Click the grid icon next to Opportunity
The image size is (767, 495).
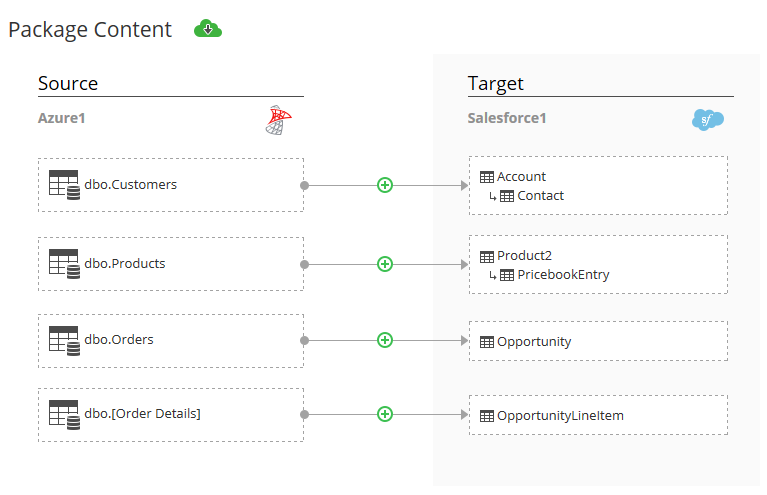pos(487,342)
